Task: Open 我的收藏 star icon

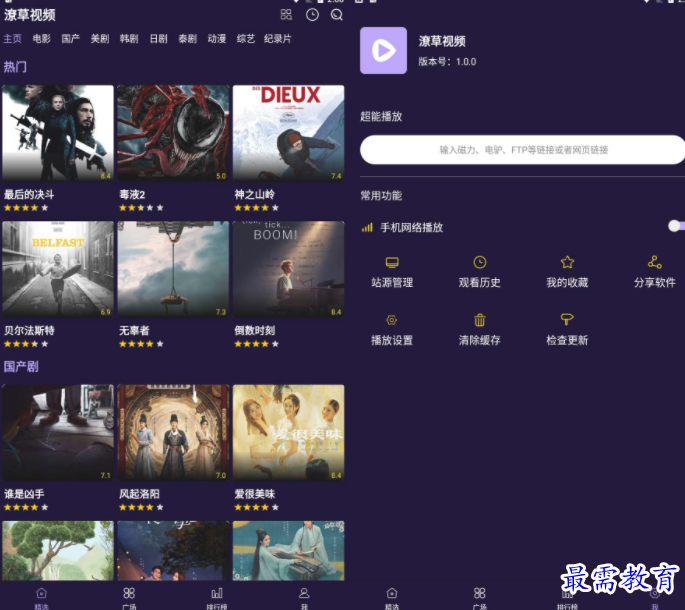Action: (x=567, y=262)
